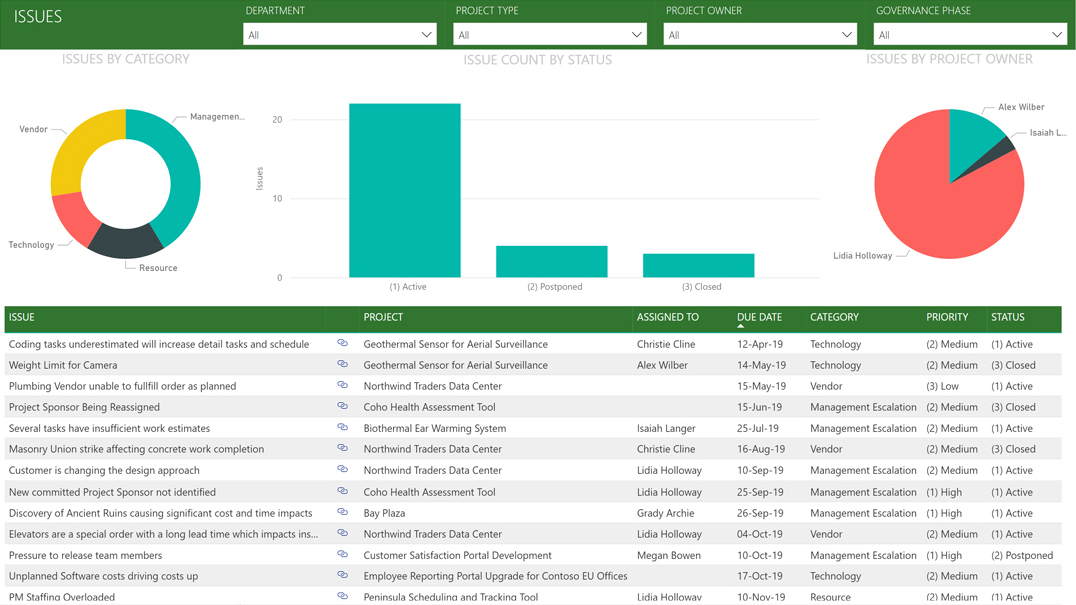Open link icon for Pressure to release team members
1076x605 pixels.
(x=342, y=554)
